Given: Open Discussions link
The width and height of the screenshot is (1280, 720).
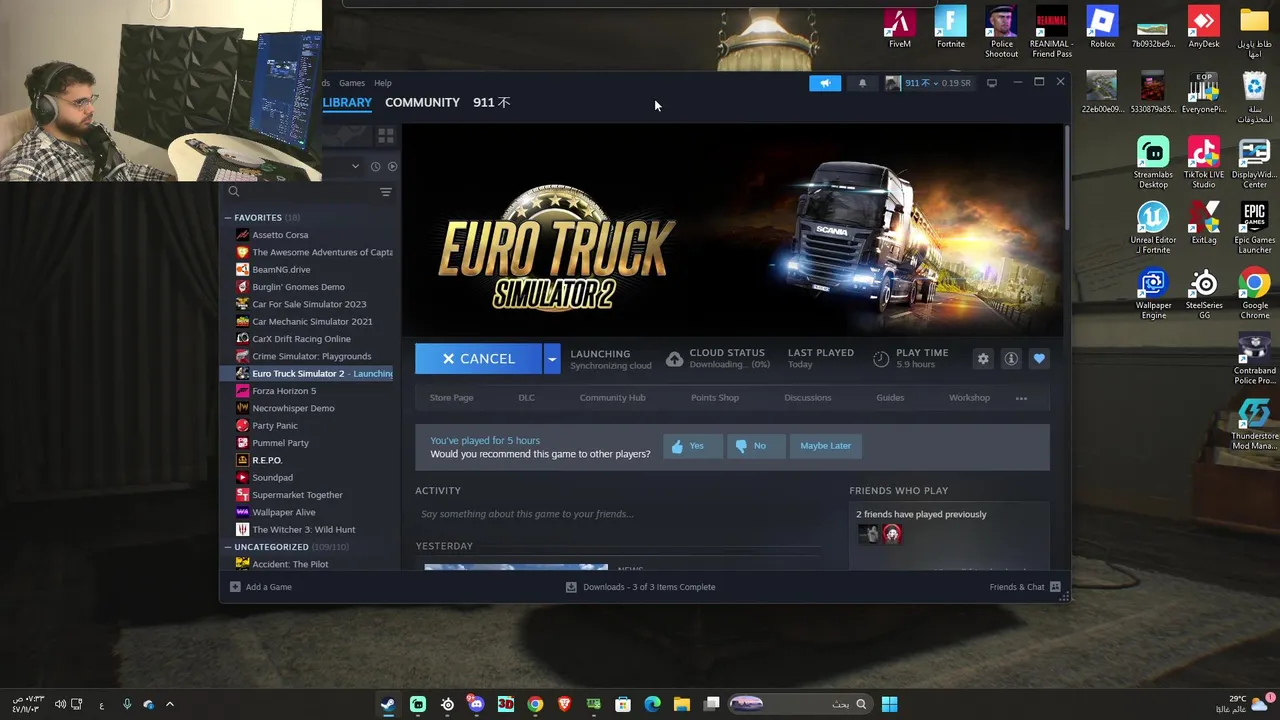Looking at the screenshot, I should (x=808, y=398).
